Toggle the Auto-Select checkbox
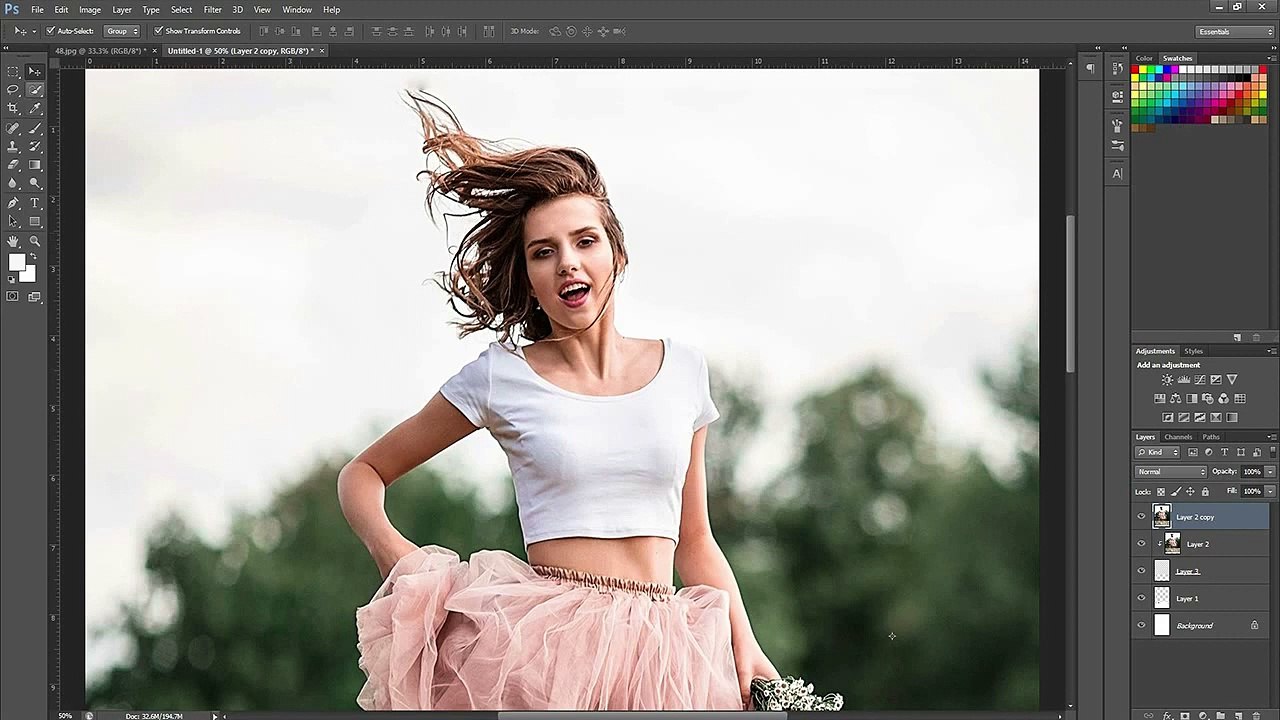1280x720 pixels. click(50, 31)
